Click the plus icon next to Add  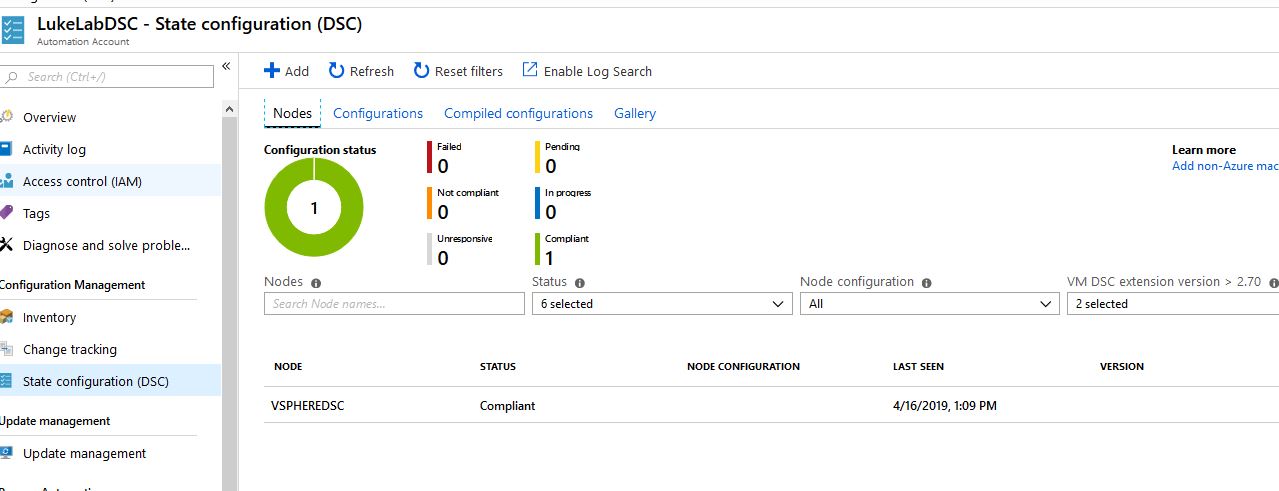(272, 71)
